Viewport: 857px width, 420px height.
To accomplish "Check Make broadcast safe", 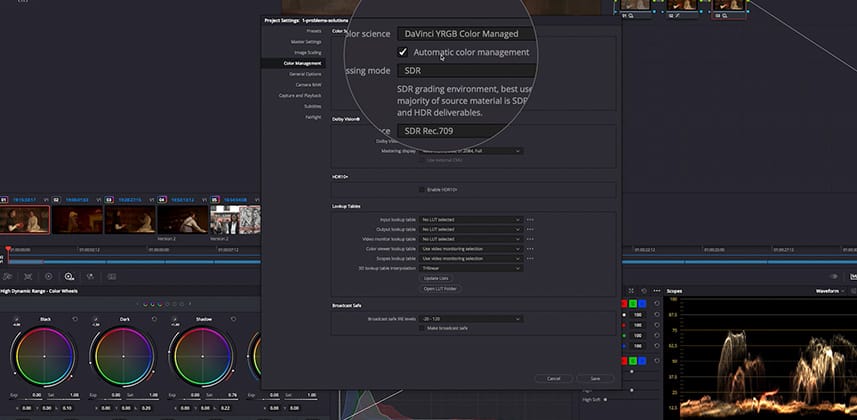I will 422,328.
